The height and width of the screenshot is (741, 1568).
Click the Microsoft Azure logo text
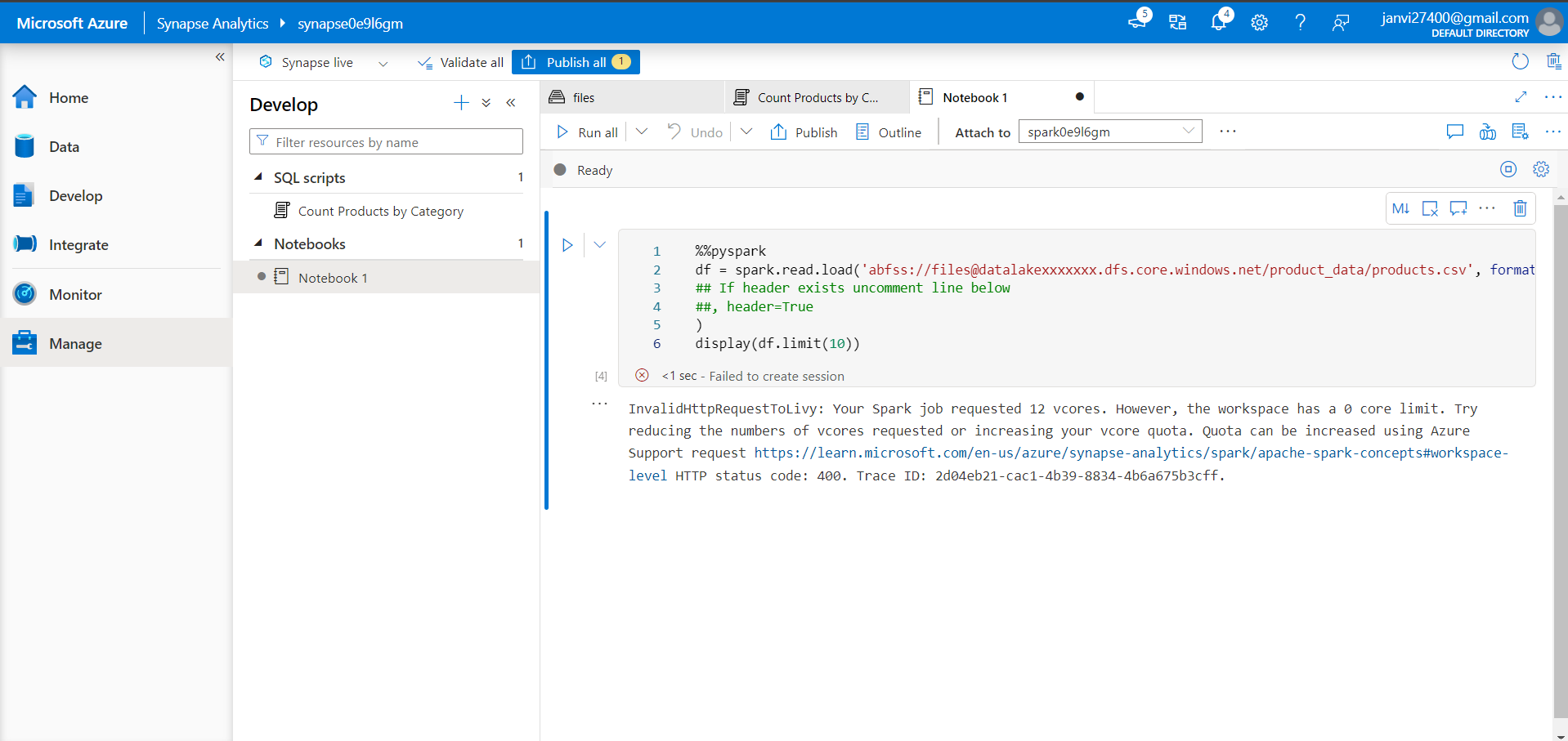[72, 23]
